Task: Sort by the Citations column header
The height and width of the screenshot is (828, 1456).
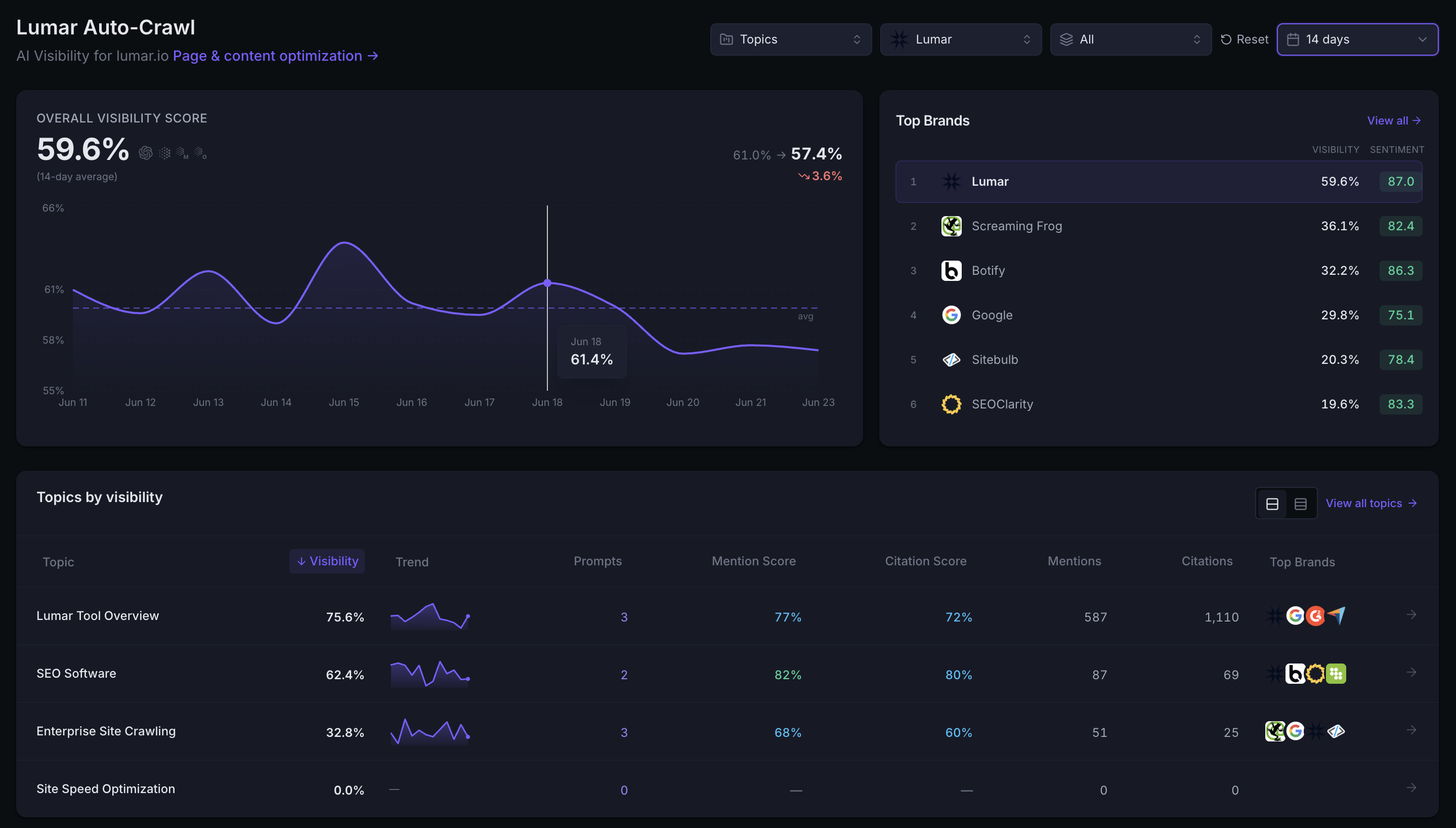Action: pyautogui.click(x=1207, y=561)
